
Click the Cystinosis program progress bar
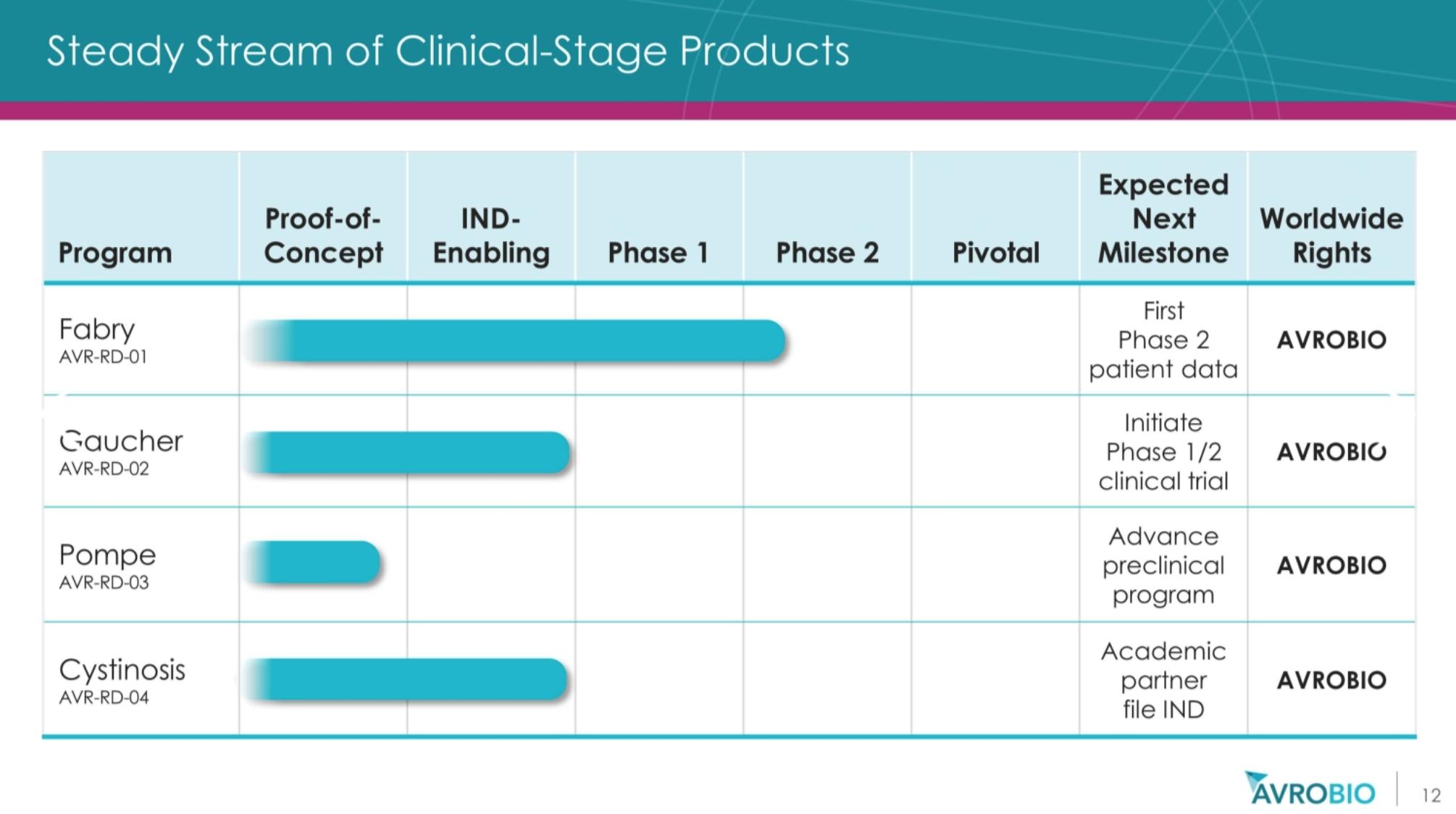tap(406, 679)
